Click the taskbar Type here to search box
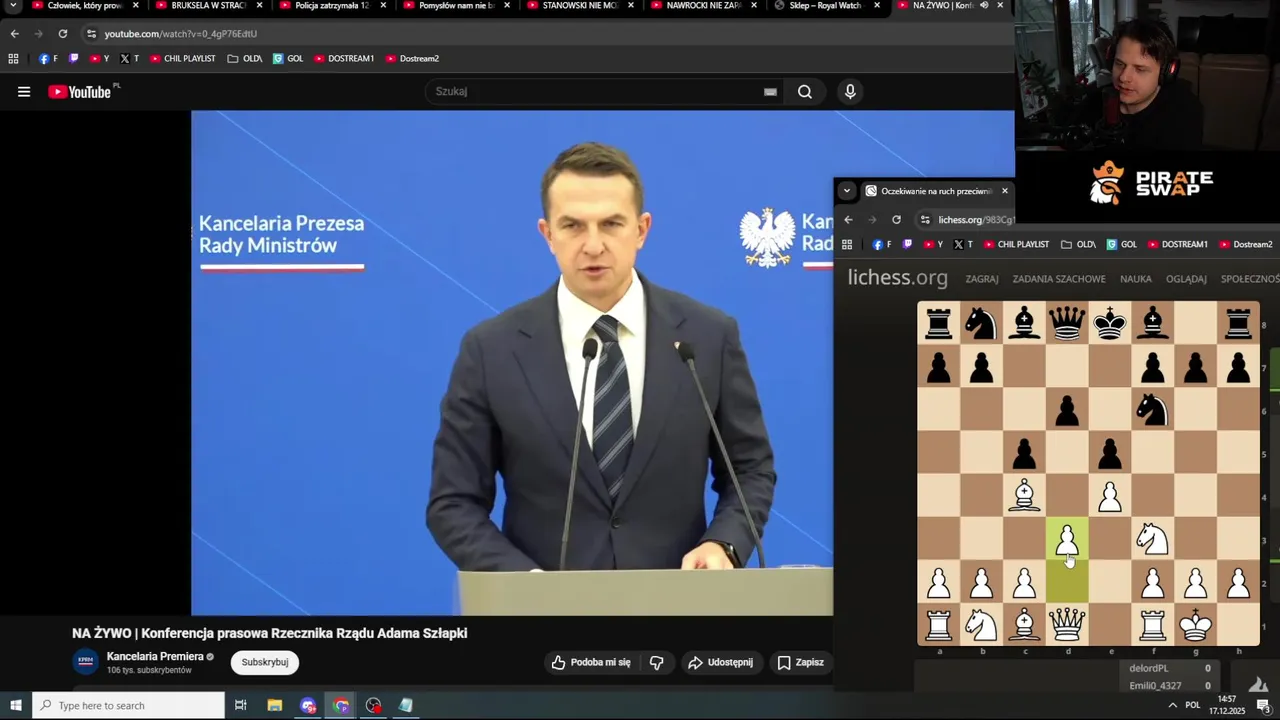Viewport: 1280px width, 720px height. [128, 705]
